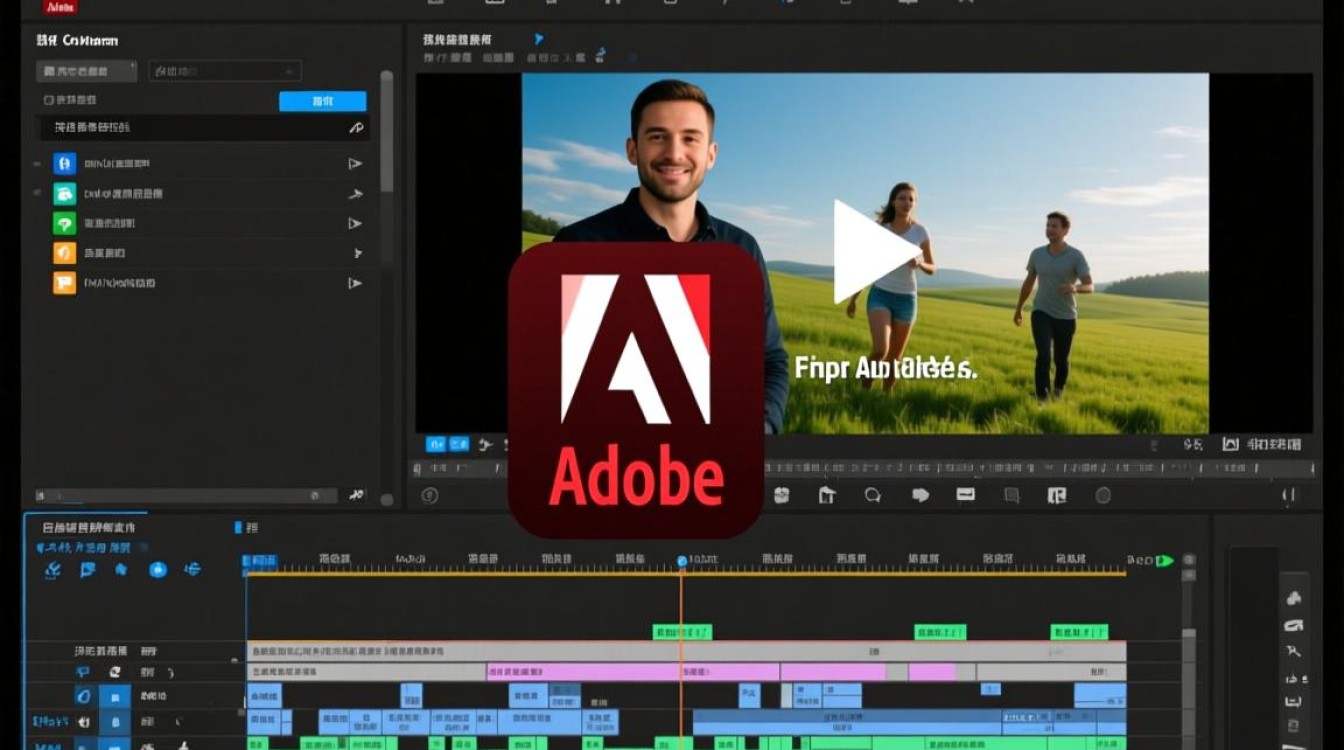
Task: Switch to the timeline panel's title tab
Action: [88, 527]
